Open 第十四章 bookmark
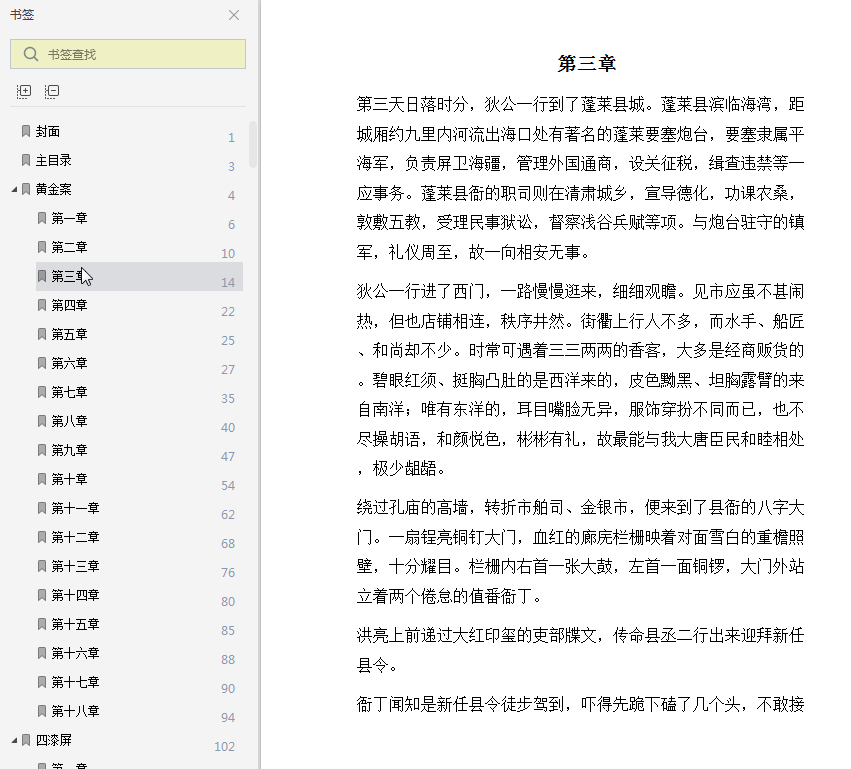 (75, 595)
